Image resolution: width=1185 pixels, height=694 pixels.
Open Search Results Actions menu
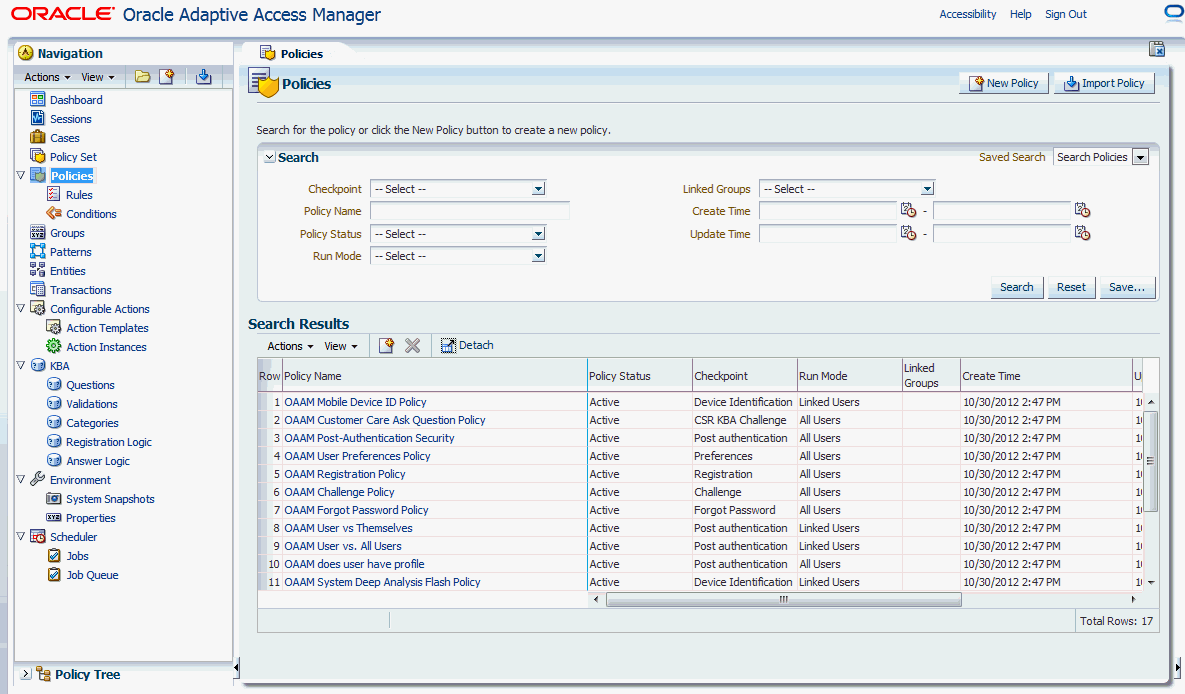tap(290, 346)
